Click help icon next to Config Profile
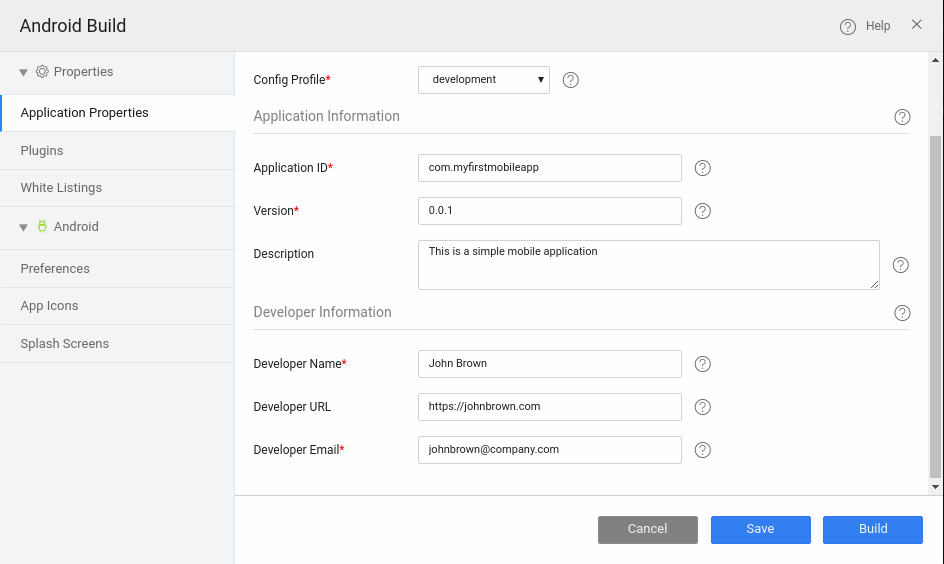Screen dimensions: 944x564 pyautogui.click(x=571, y=80)
